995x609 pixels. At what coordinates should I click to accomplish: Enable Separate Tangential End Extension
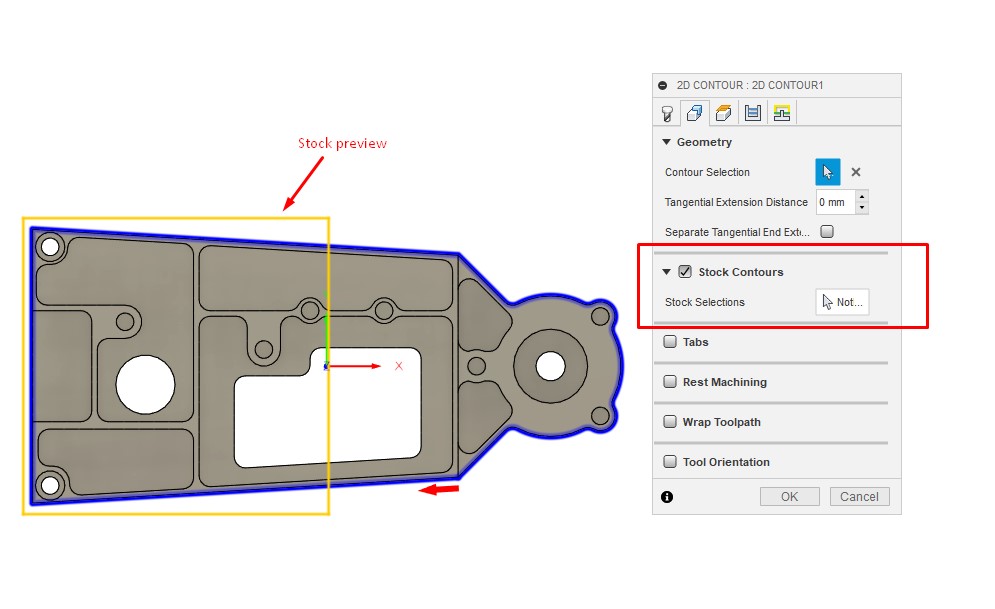[x=826, y=231]
